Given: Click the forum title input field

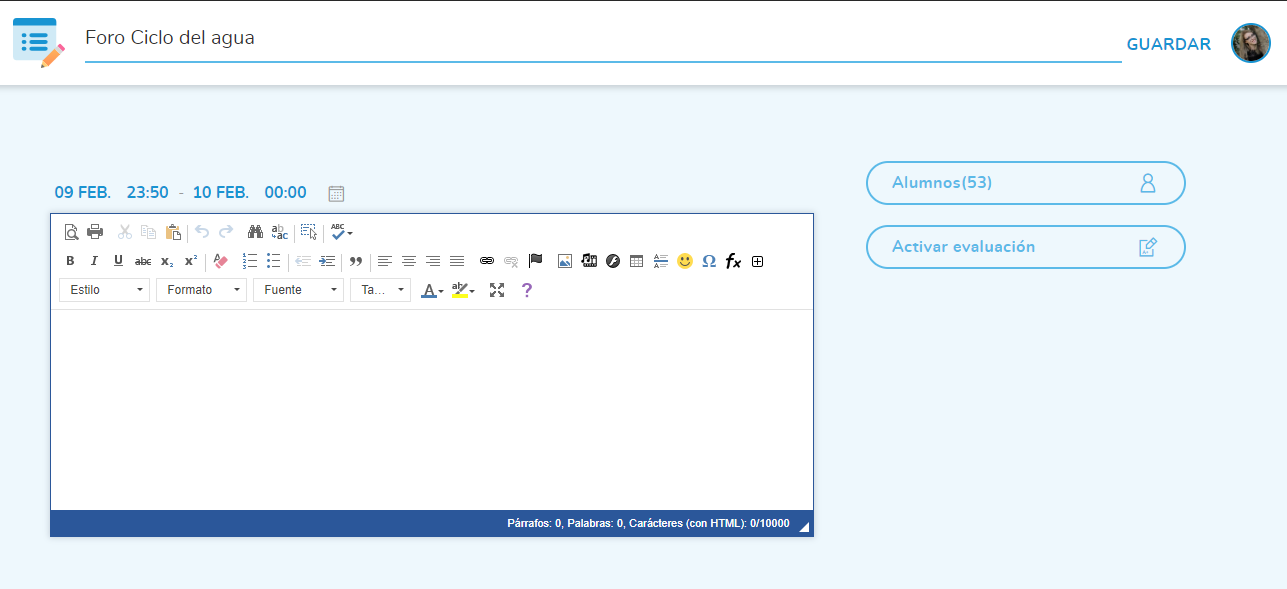Looking at the screenshot, I should [x=602, y=39].
